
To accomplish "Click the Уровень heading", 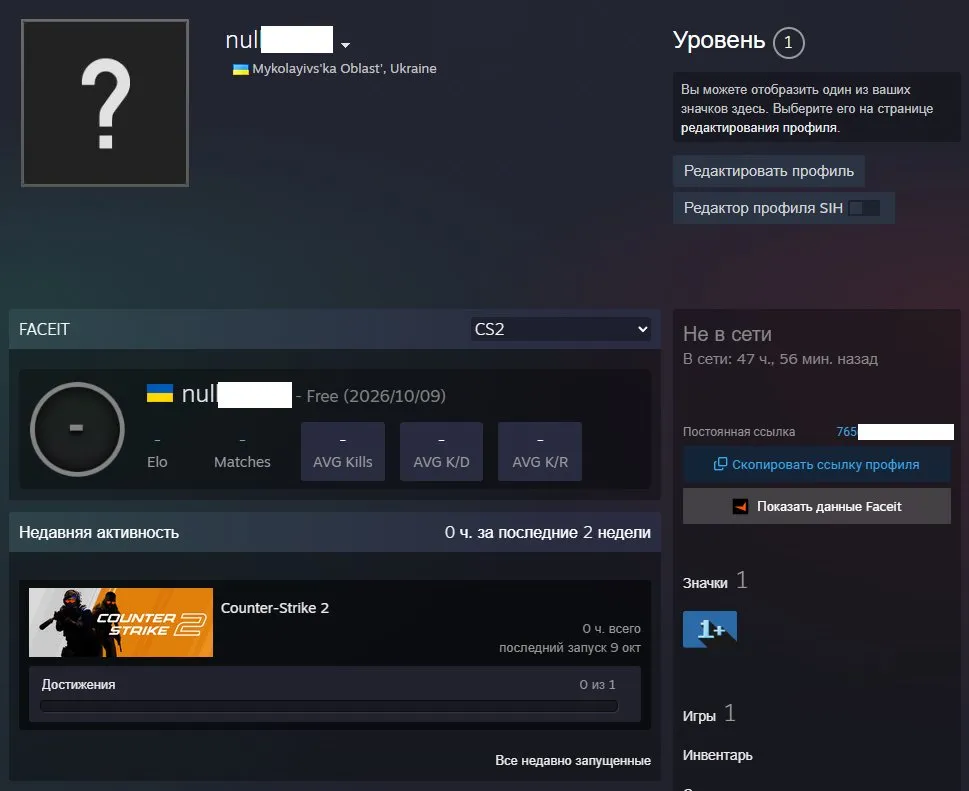I will tap(719, 40).
